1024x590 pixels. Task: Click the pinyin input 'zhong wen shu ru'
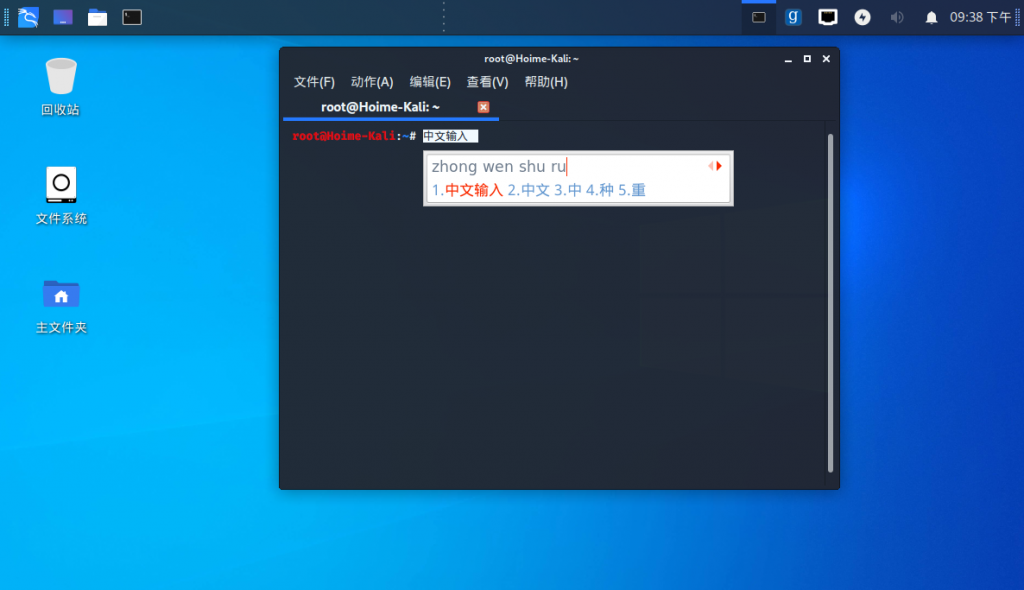click(x=499, y=167)
